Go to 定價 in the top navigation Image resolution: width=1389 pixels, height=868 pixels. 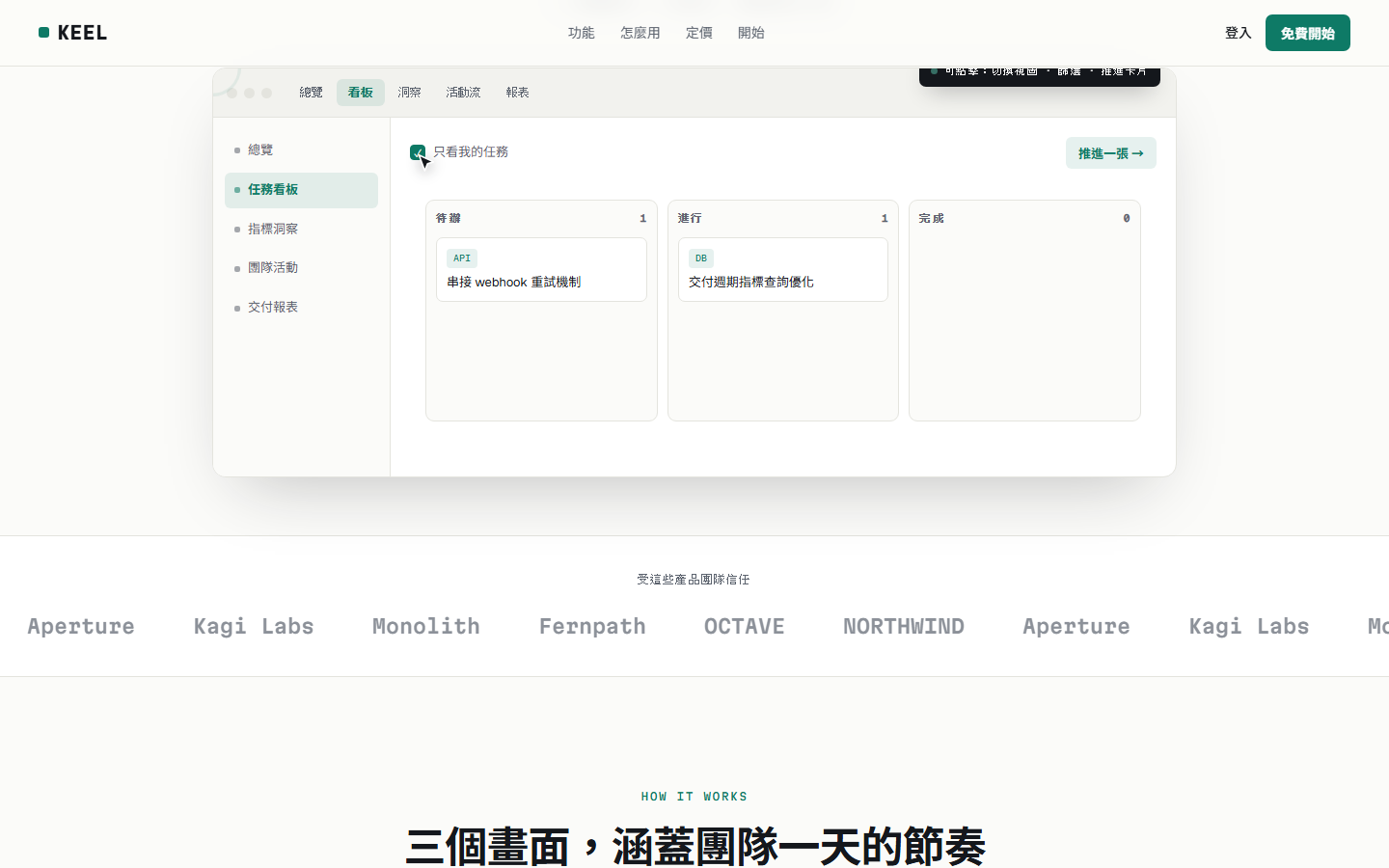(699, 33)
